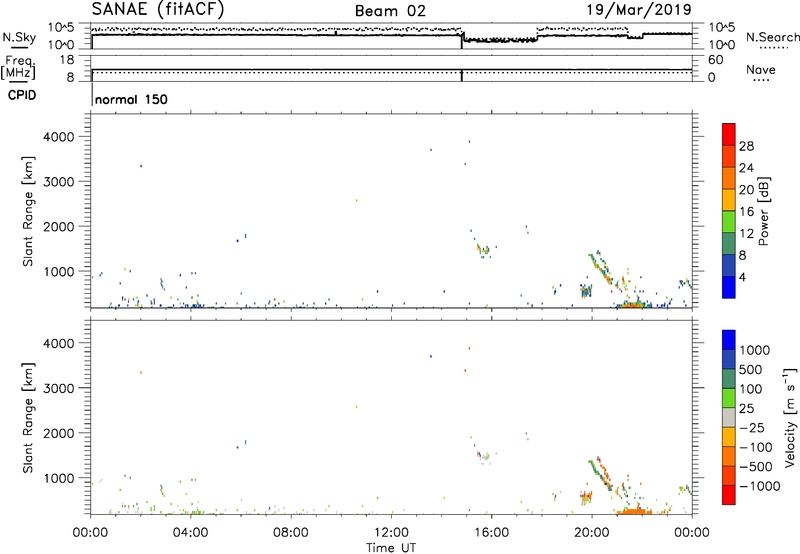
Task: Click the 'Slant Range [km]' label of velocity panel
Action: coord(28,418)
